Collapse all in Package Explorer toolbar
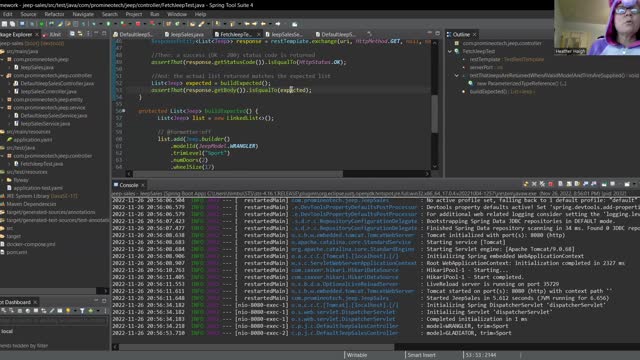The width and height of the screenshot is (640, 360). point(72,34)
